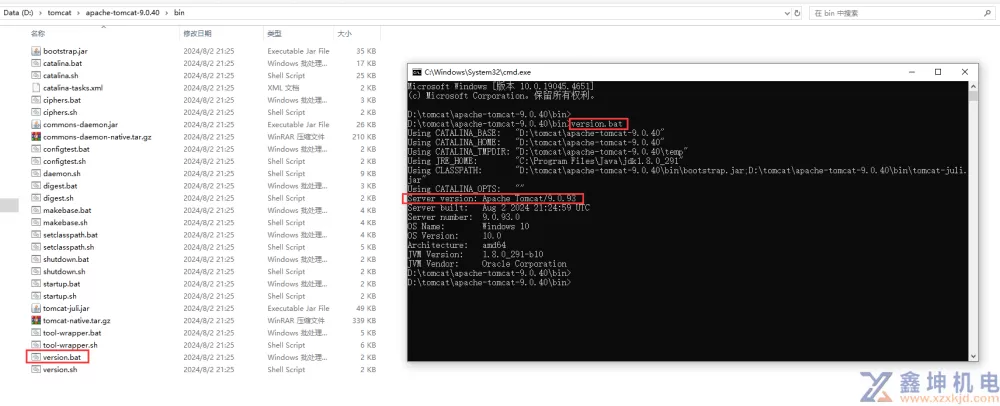Click the 339 KB size cell
Image resolution: width=1000 pixels, height=406 pixels.
[364, 321]
